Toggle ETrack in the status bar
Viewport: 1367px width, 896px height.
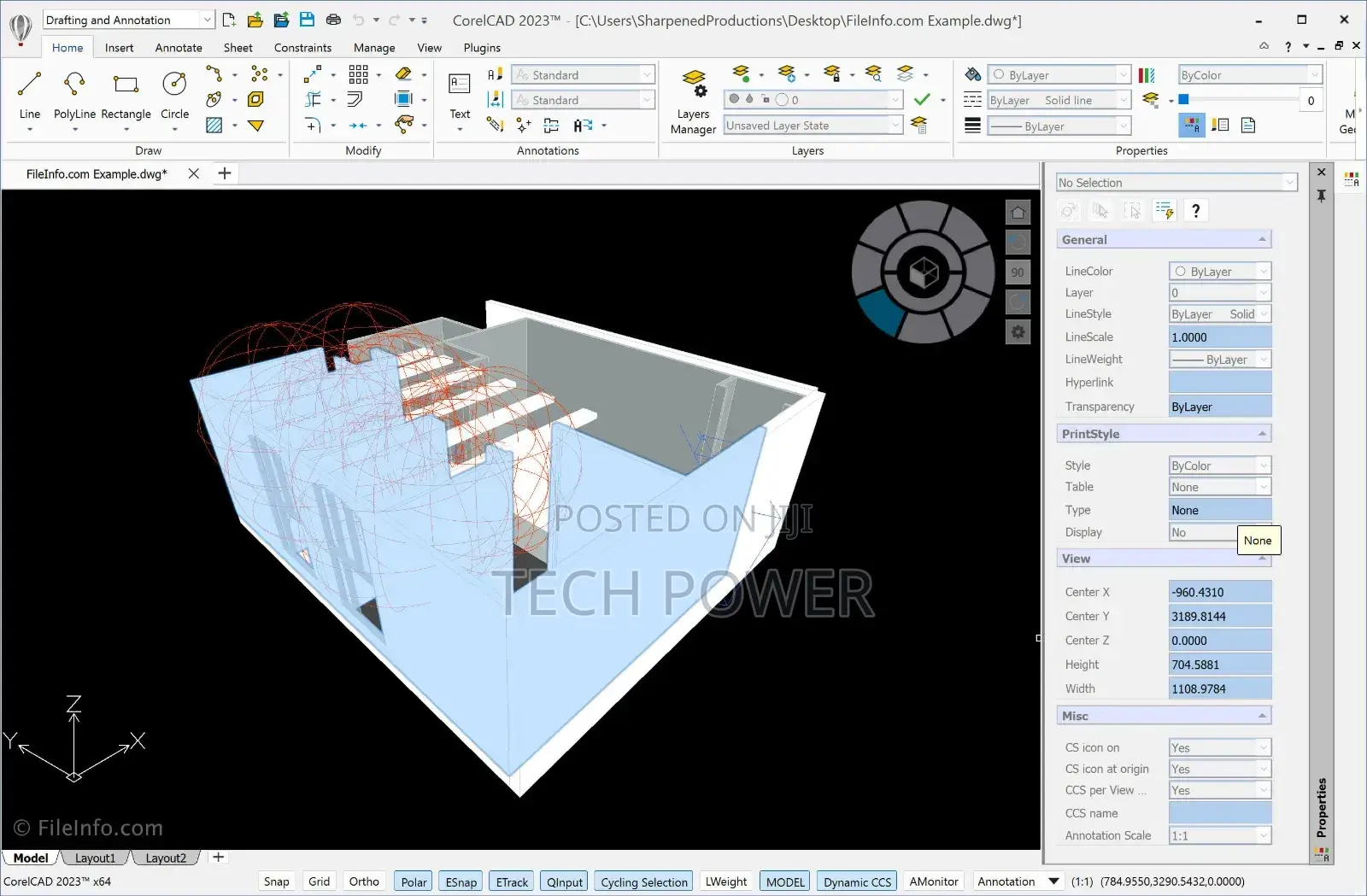[512, 881]
